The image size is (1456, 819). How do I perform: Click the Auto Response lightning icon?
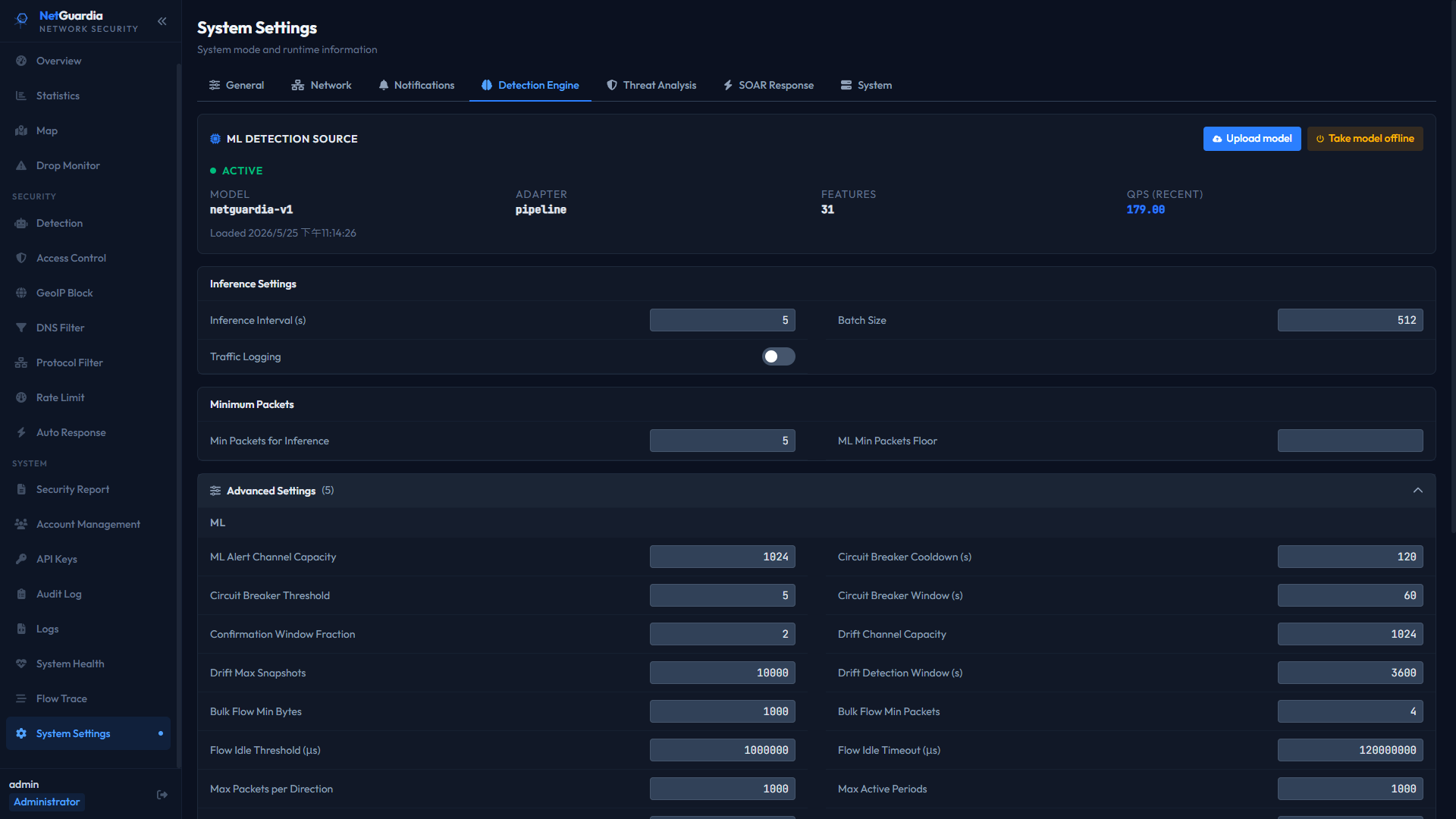(21, 432)
